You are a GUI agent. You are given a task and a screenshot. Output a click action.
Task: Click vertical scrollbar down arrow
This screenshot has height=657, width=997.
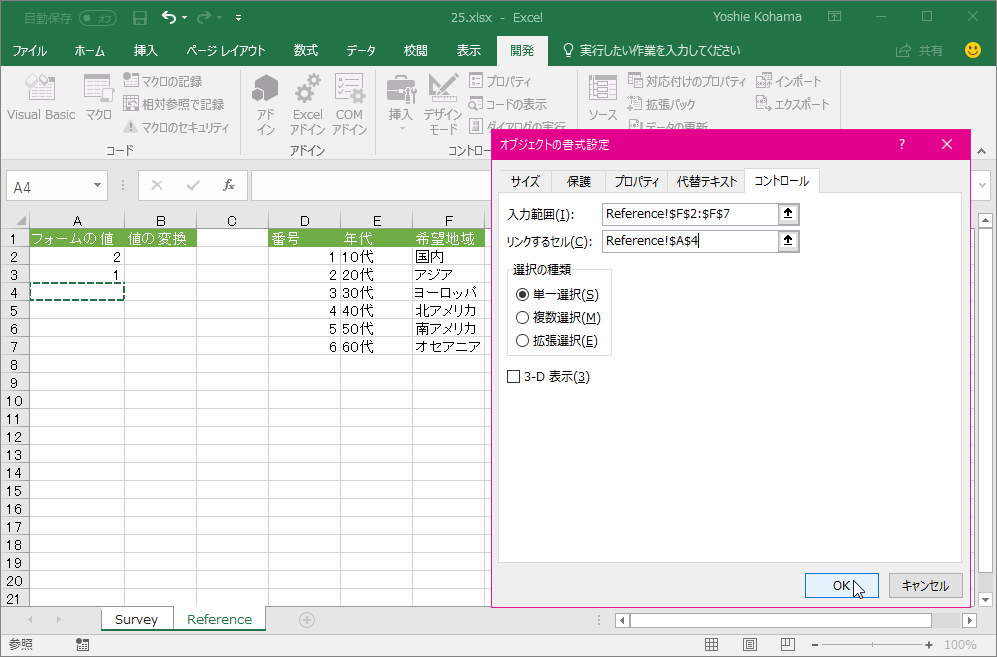point(986,598)
